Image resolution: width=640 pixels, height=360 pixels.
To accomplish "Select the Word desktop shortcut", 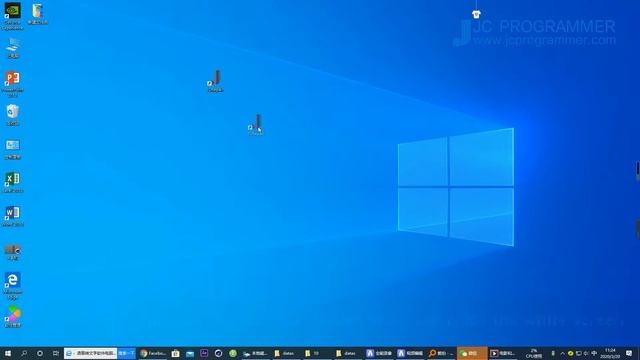I will point(13,216).
